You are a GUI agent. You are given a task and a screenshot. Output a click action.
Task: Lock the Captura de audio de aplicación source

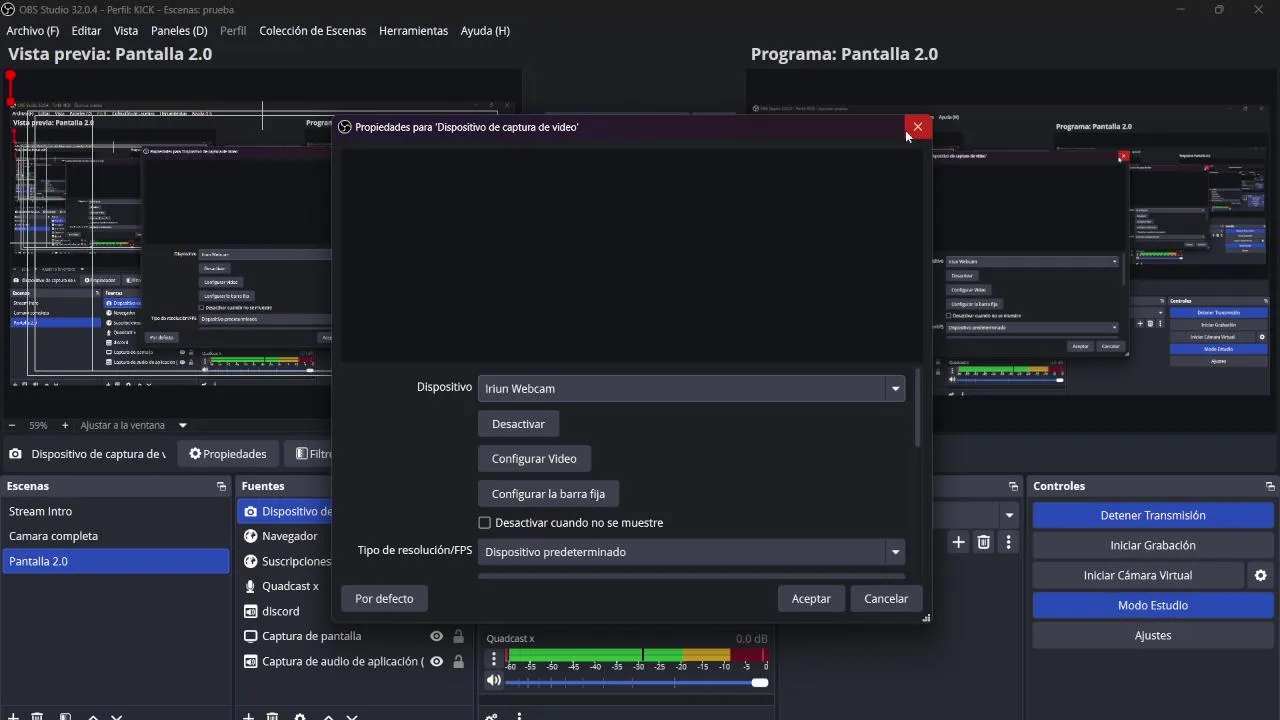pyautogui.click(x=458, y=661)
